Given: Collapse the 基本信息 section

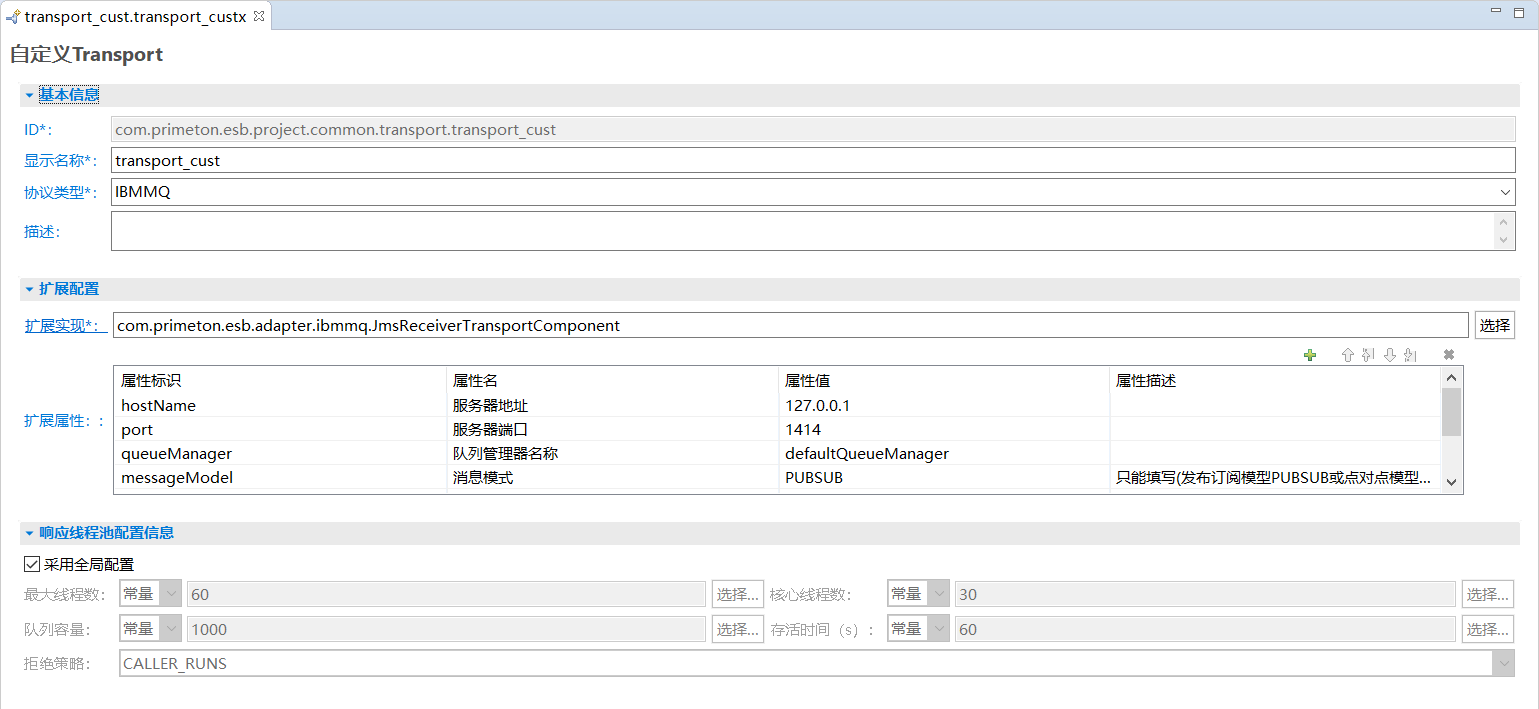Looking at the screenshot, I should 30,95.
